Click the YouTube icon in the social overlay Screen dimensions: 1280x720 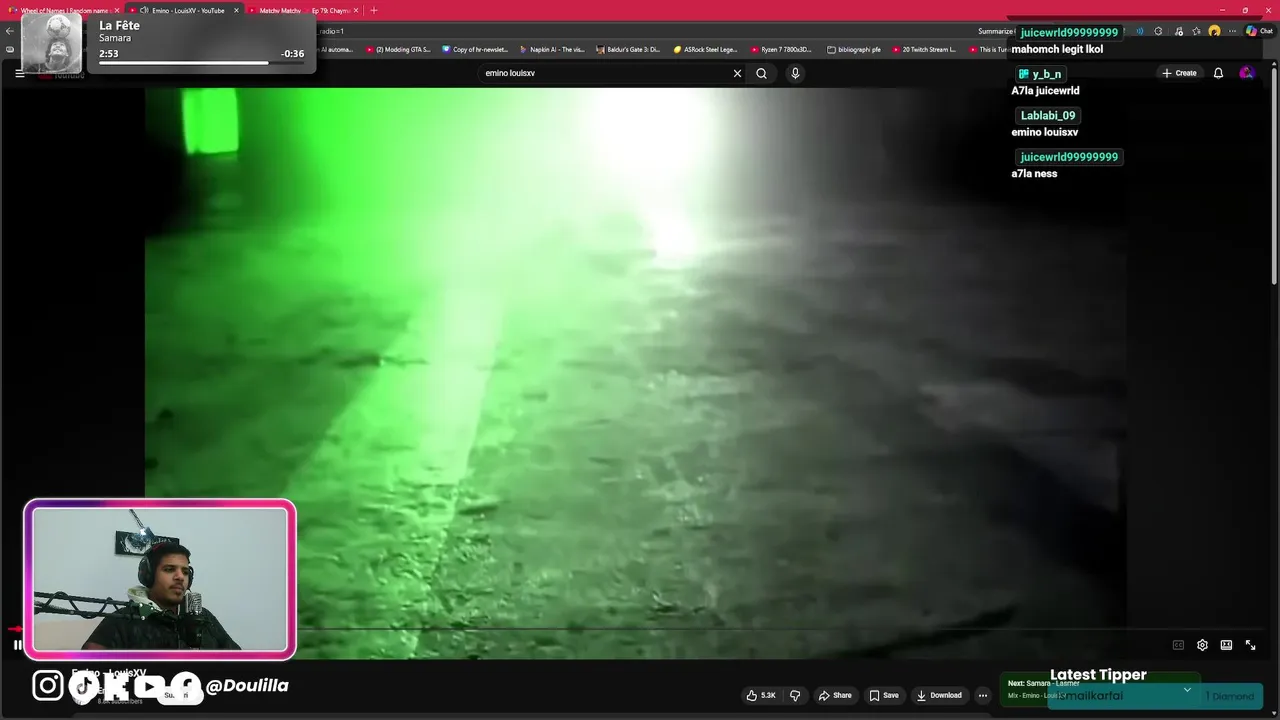pos(148,686)
